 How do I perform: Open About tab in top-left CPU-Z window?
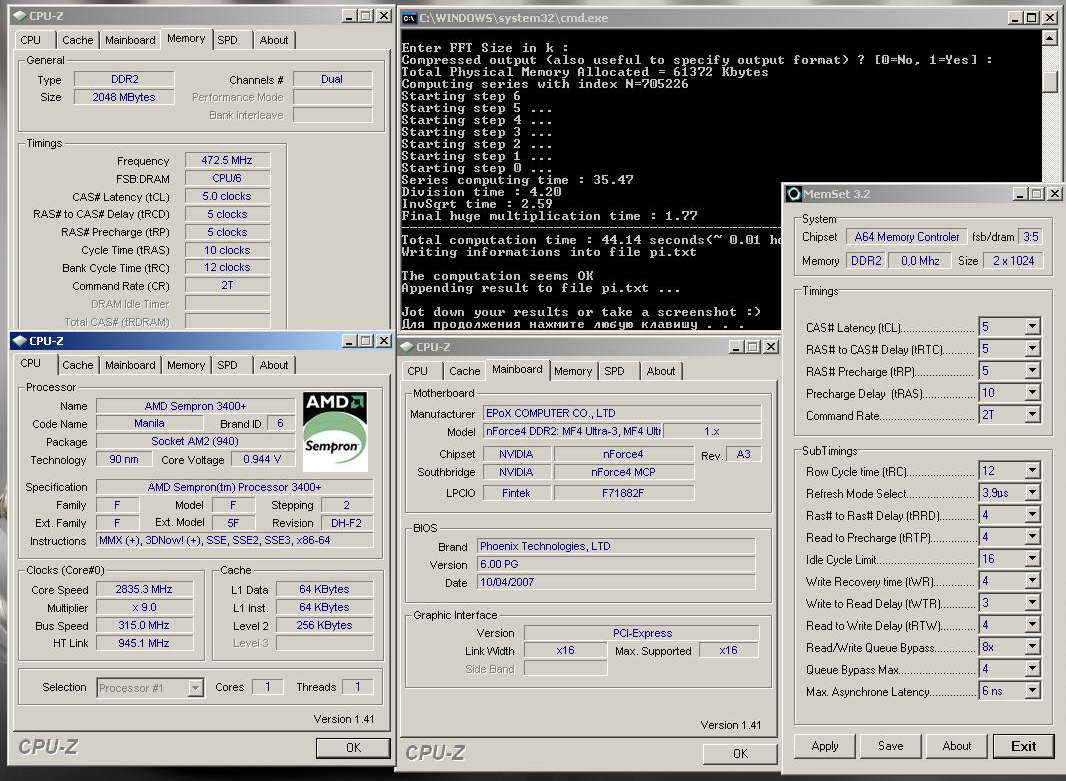[x=274, y=40]
